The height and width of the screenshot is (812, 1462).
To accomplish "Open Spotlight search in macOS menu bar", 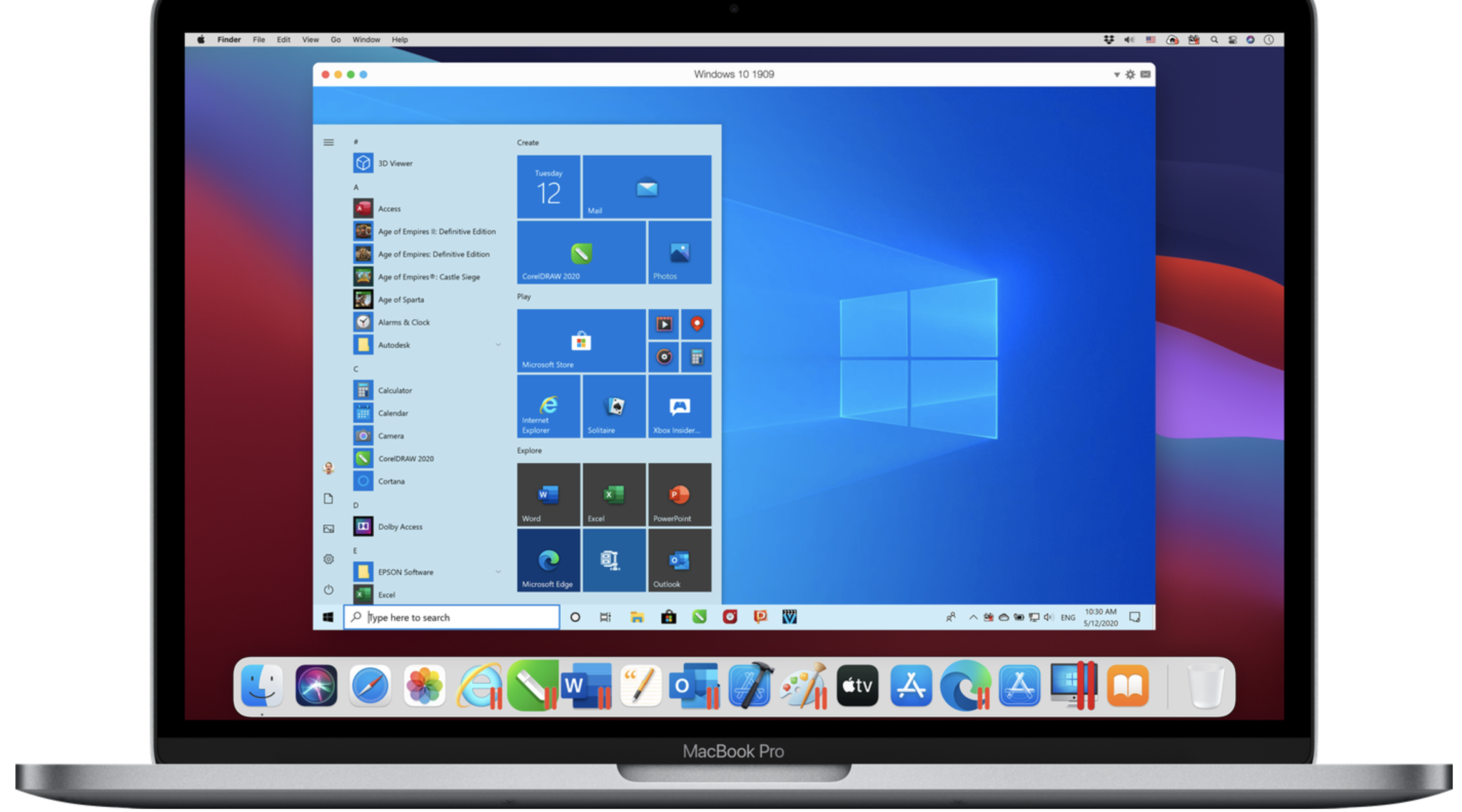I will (1214, 40).
